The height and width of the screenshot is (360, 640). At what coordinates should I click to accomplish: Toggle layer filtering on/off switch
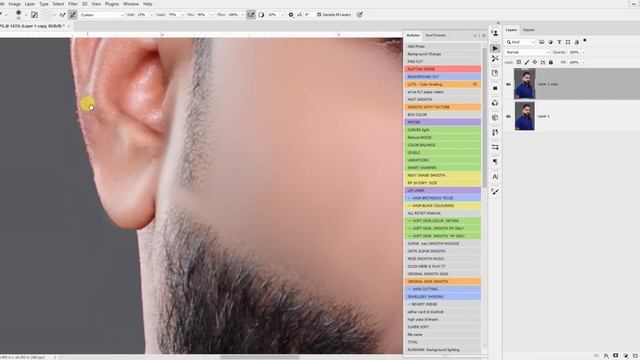(x=585, y=40)
